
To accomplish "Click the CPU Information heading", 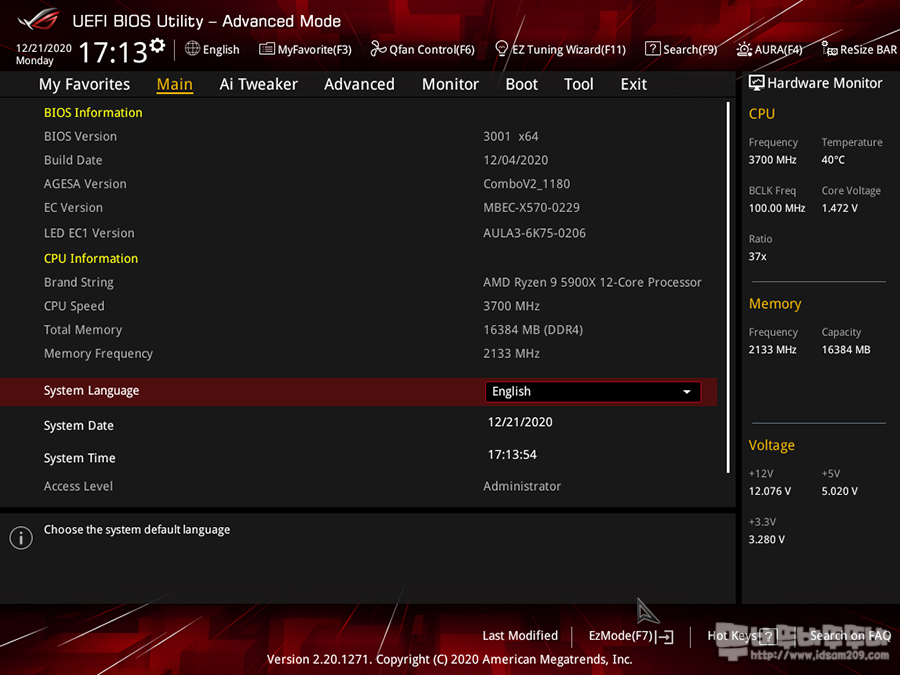I will 91,258.
